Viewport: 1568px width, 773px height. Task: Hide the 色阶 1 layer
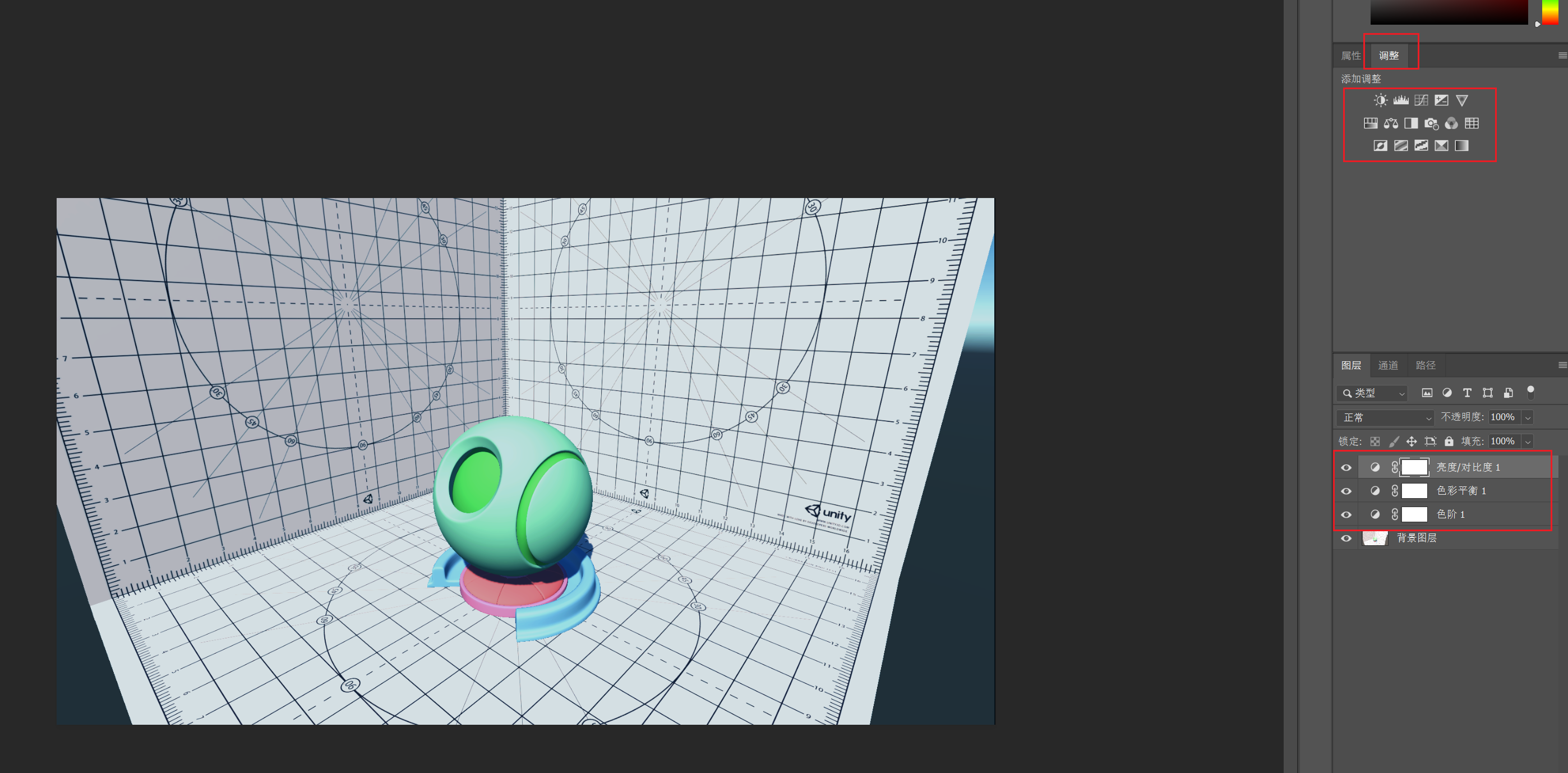click(1346, 515)
